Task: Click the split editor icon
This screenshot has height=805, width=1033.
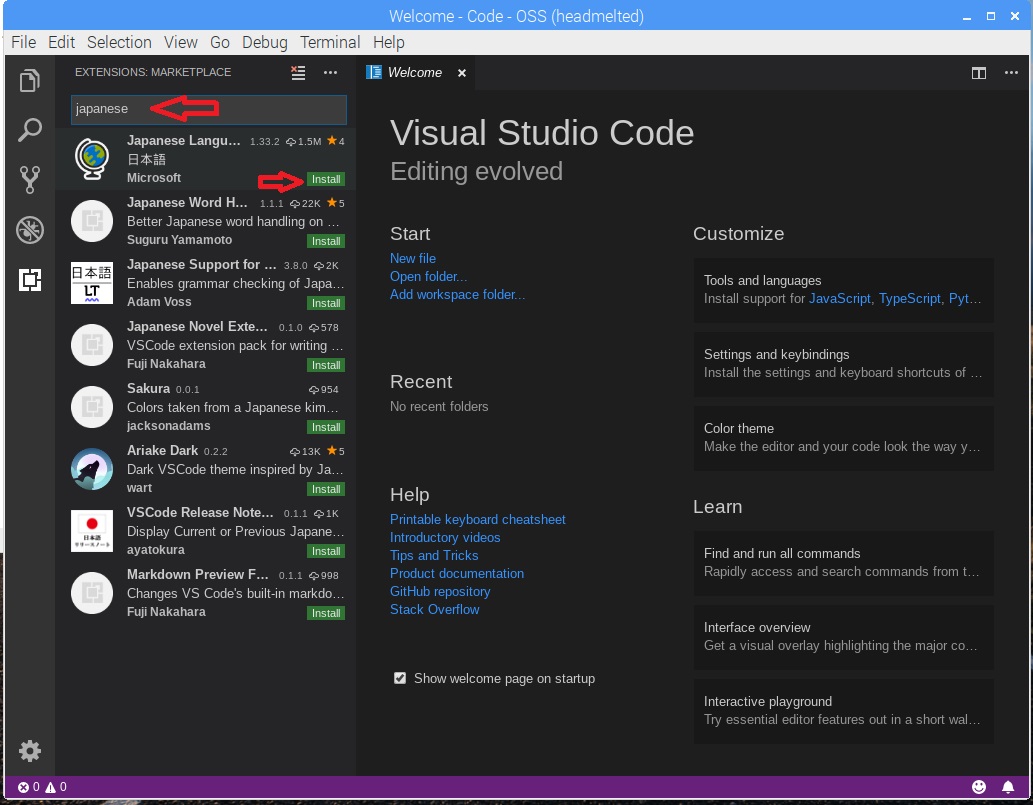Action: tap(979, 73)
